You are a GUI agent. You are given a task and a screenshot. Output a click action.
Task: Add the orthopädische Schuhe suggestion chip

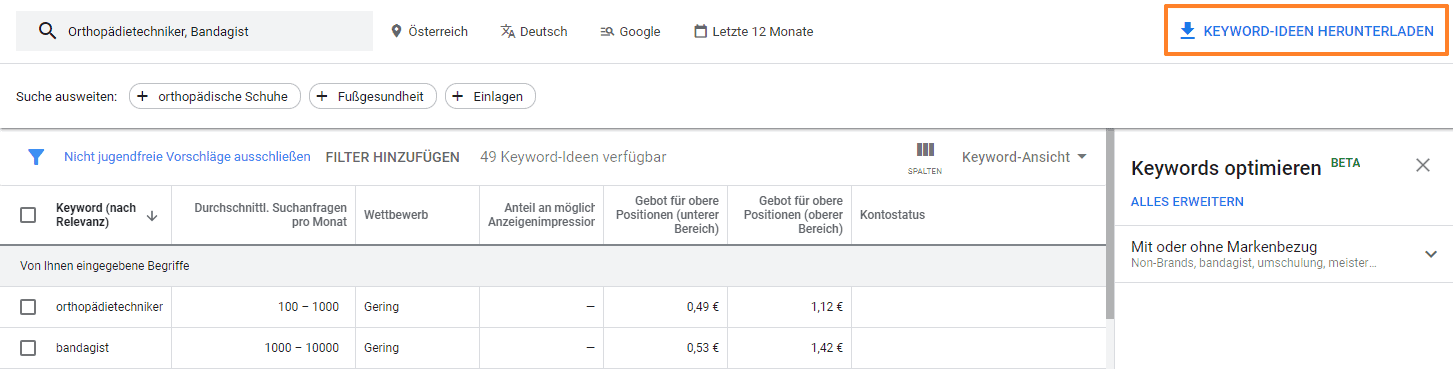[x=215, y=96]
